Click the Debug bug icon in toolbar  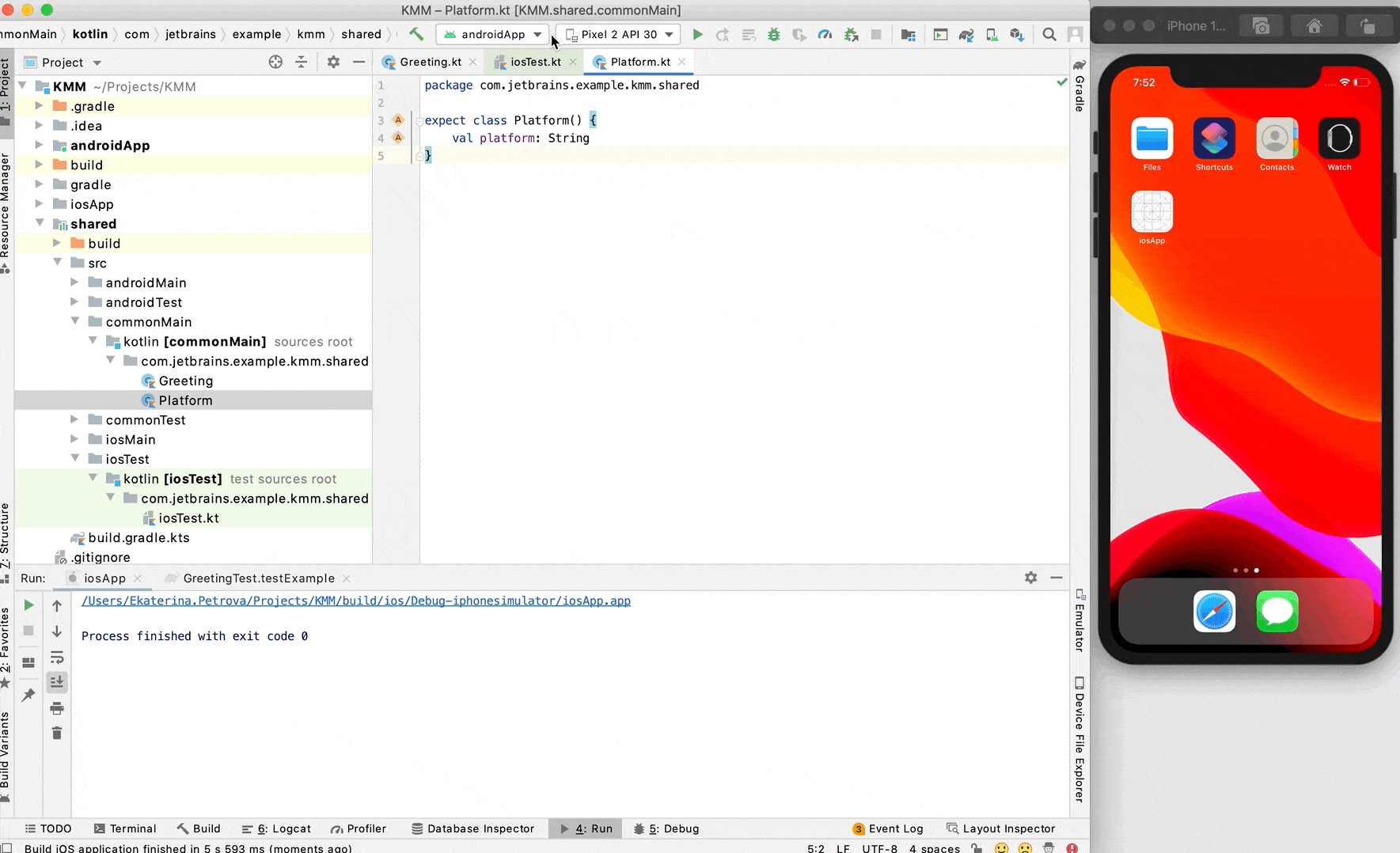(774, 35)
